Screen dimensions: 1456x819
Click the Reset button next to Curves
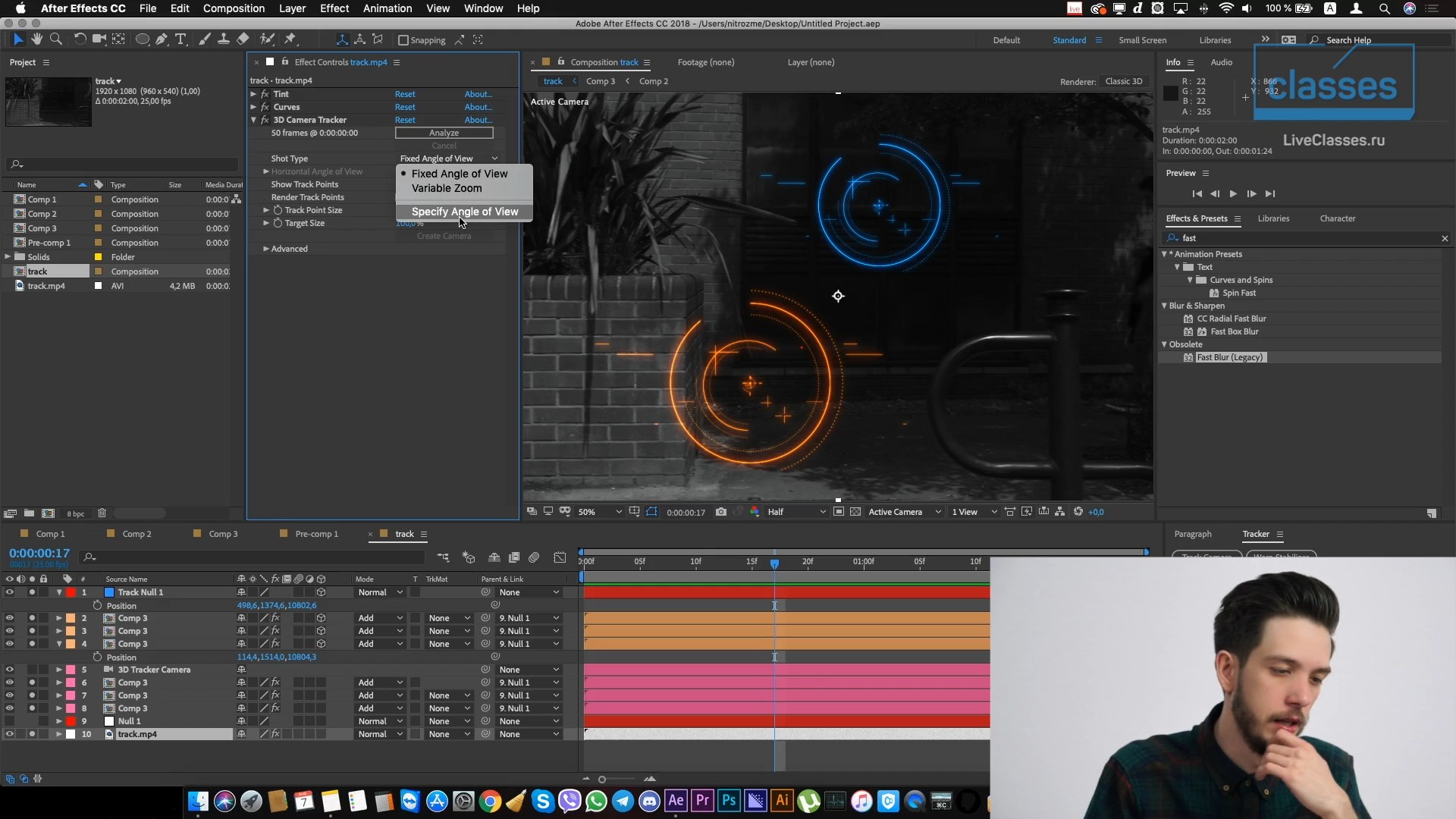tap(405, 107)
